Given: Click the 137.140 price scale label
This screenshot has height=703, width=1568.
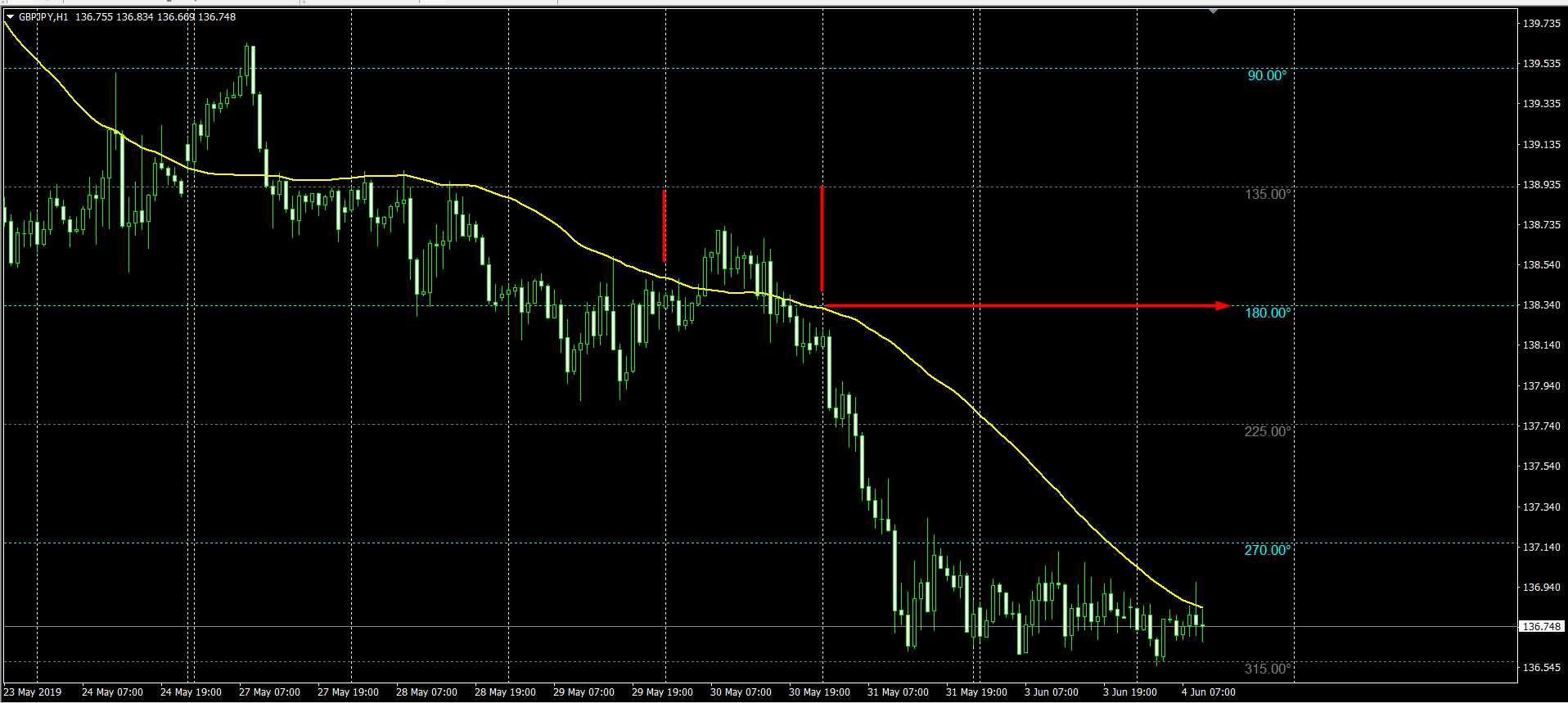Looking at the screenshot, I should pos(1541,547).
